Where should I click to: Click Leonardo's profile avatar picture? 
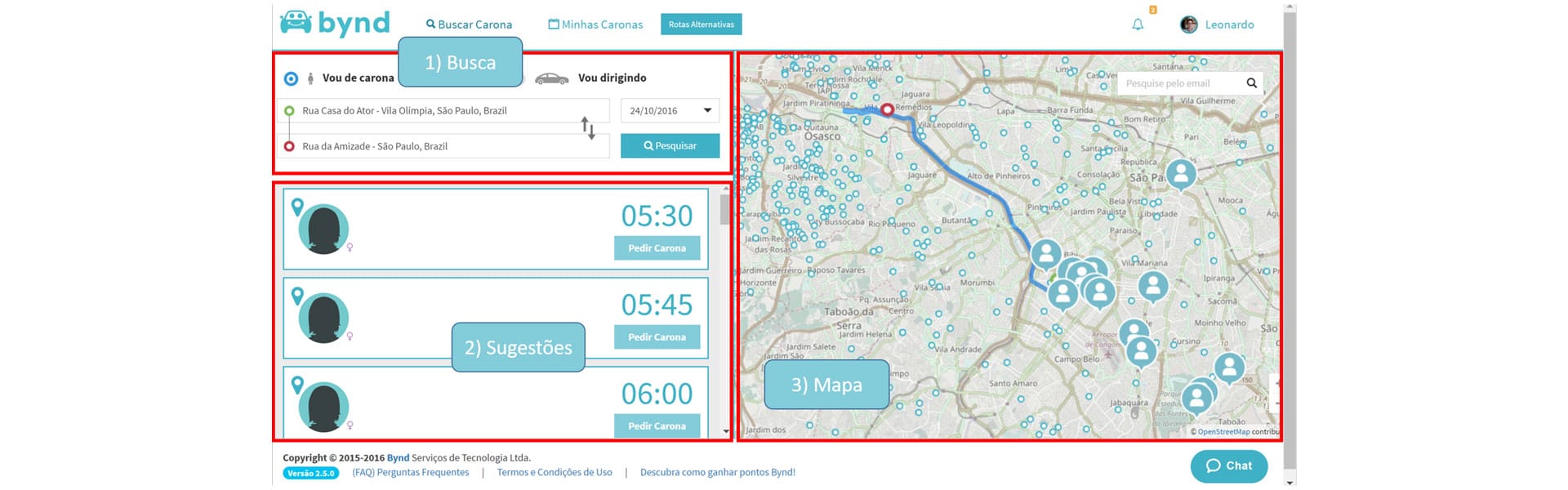(x=1189, y=24)
